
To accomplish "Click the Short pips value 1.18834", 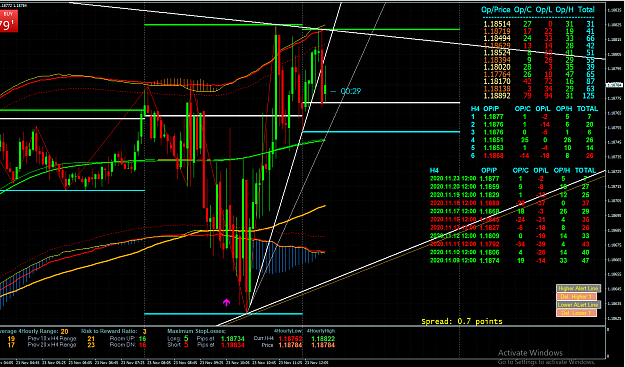I will (x=233, y=345).
